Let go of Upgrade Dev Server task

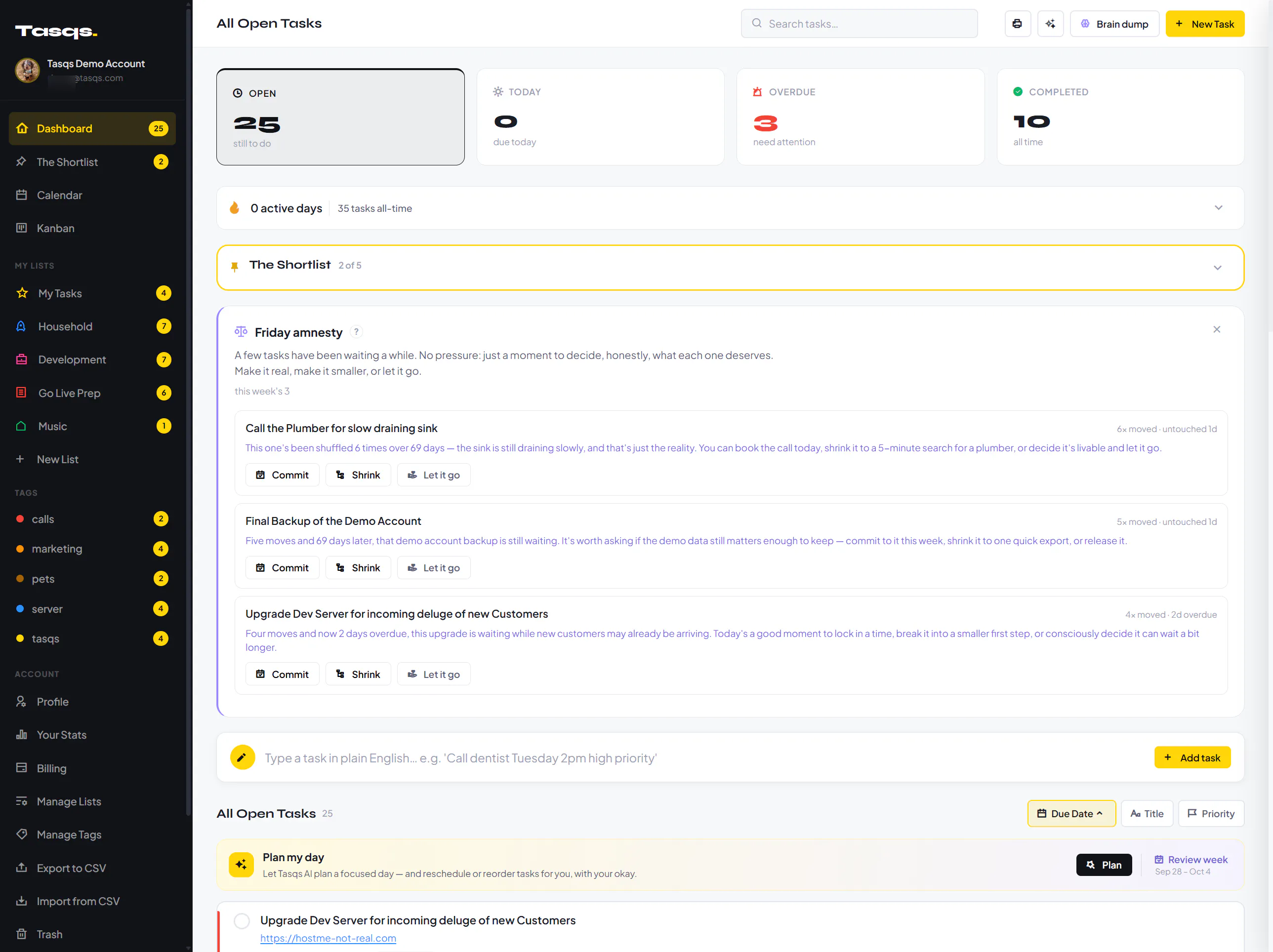[x=433, y=674]
